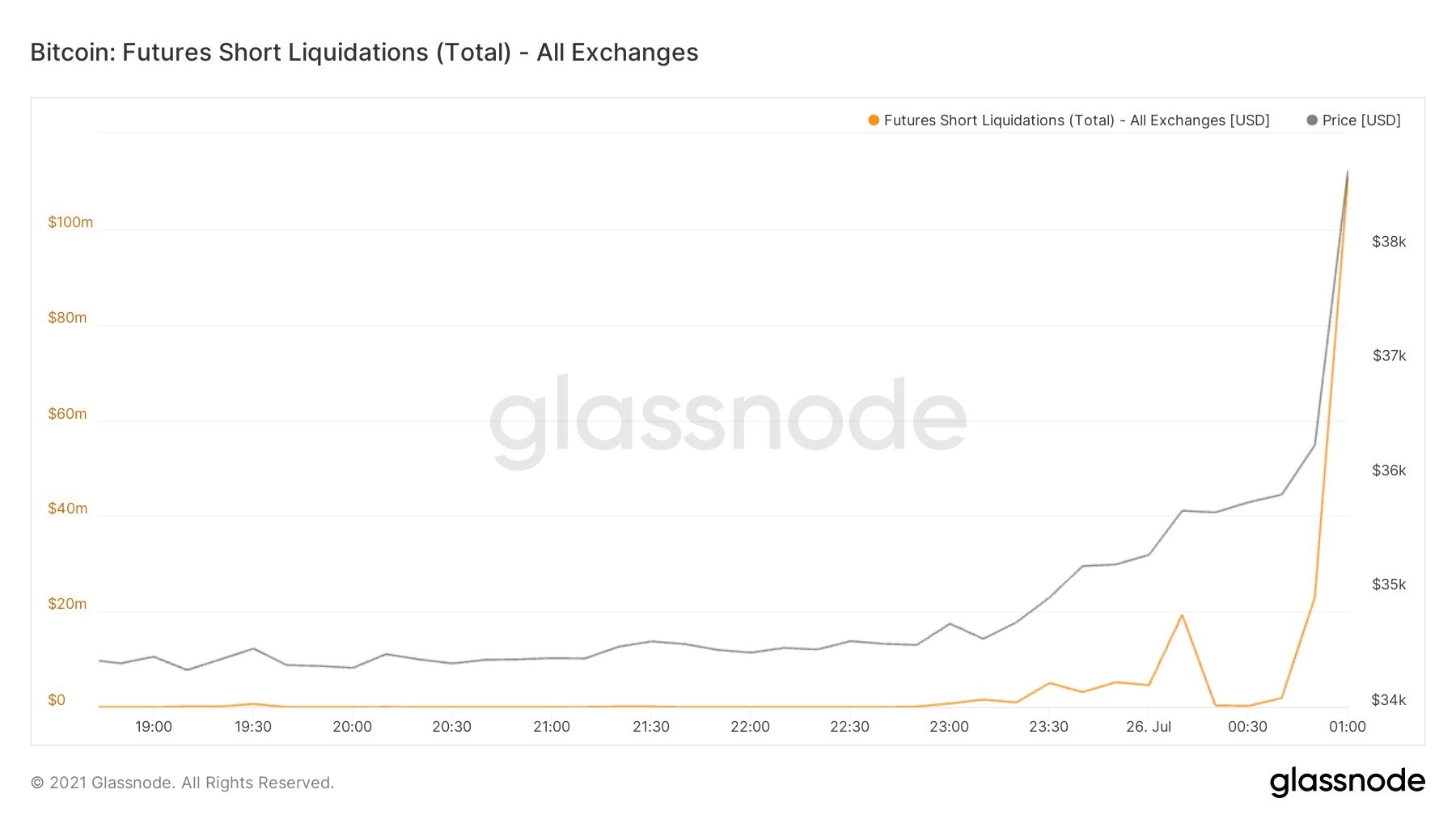Click the $100m left axis label

pyautogui.click(x=70, y=222)
